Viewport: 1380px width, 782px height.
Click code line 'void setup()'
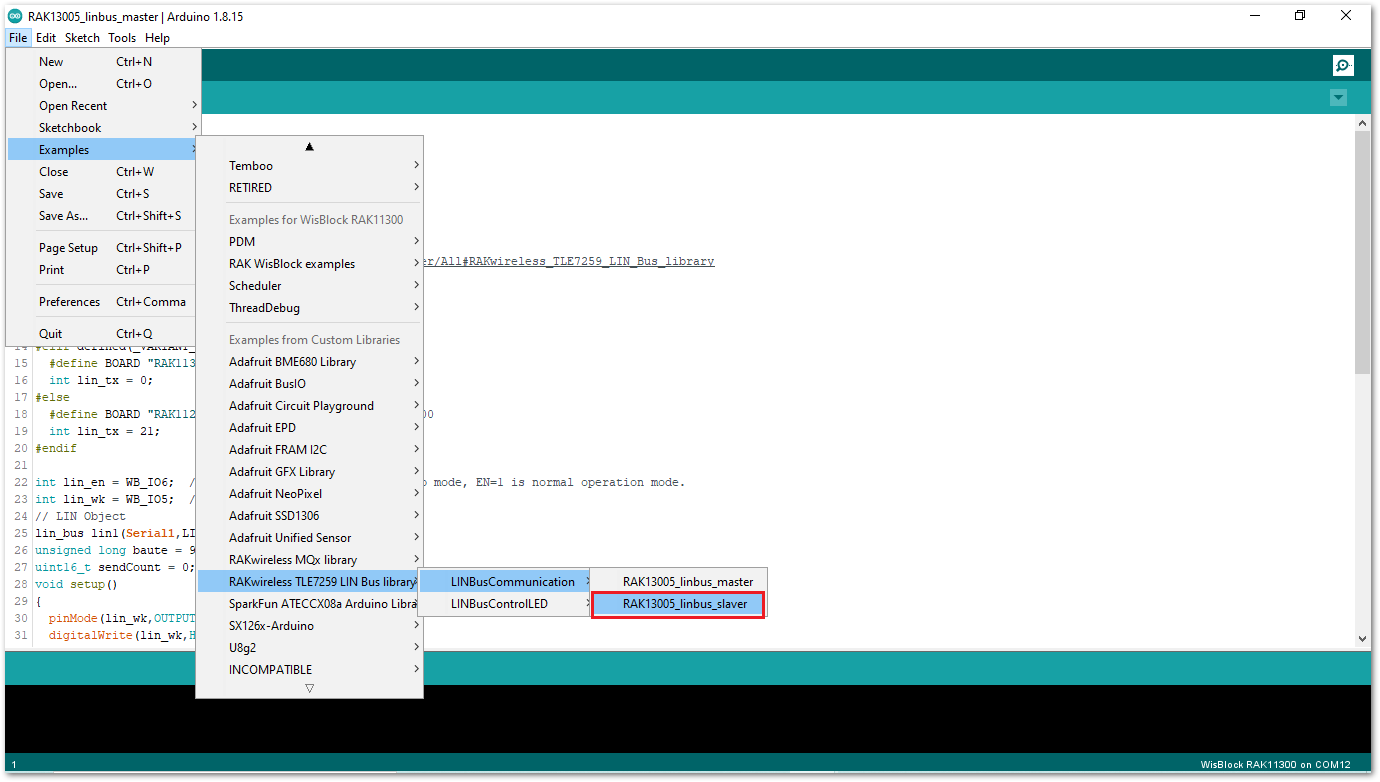(x=76, y=584)
